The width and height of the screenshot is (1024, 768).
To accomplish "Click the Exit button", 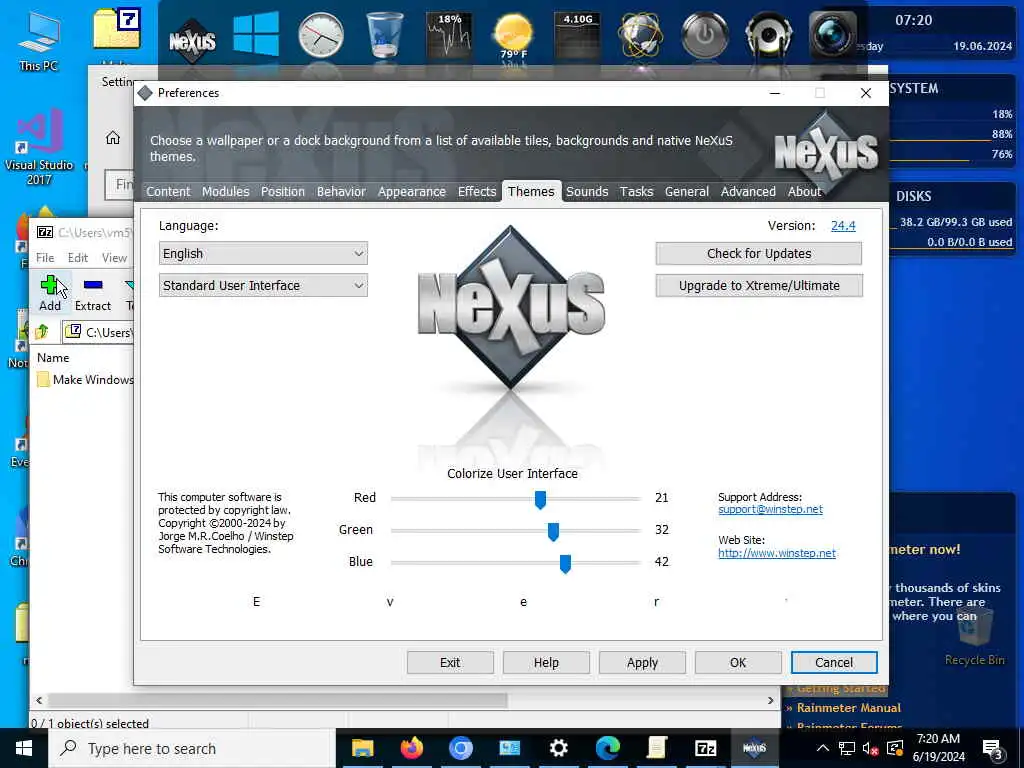I will coord(450,662).
